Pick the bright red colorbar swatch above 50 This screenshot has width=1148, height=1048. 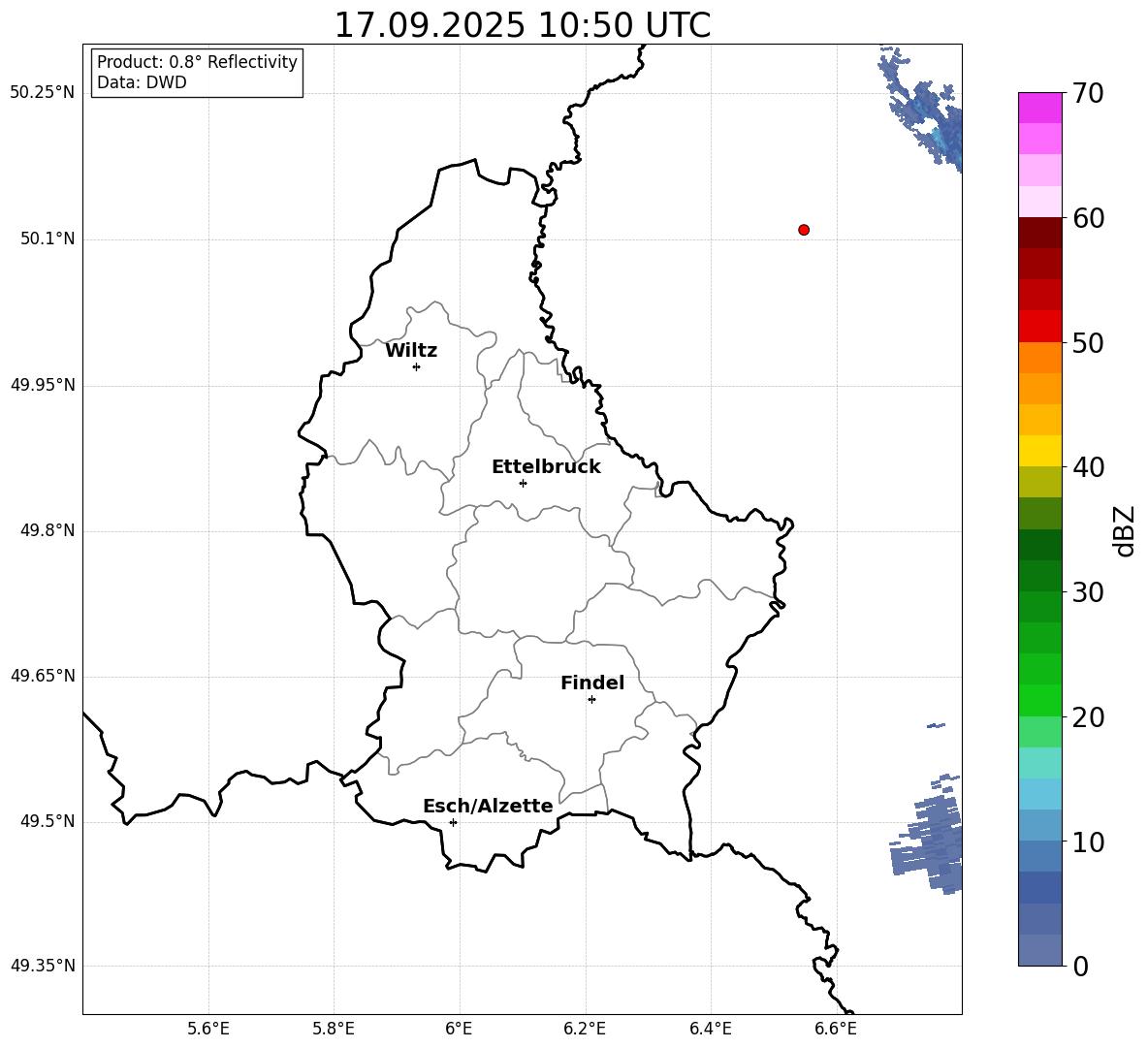1040,327
